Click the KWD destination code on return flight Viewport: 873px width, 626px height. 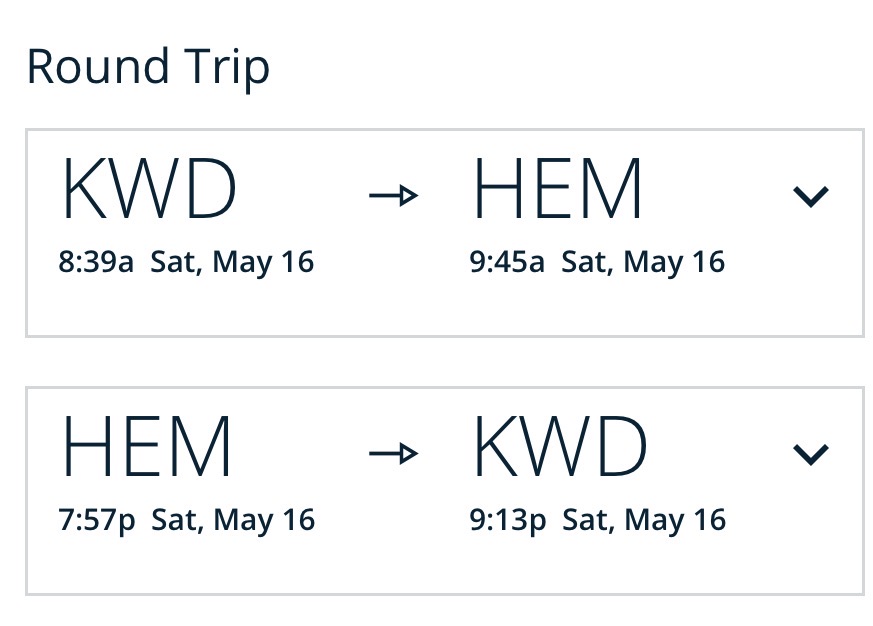(560, 448)
